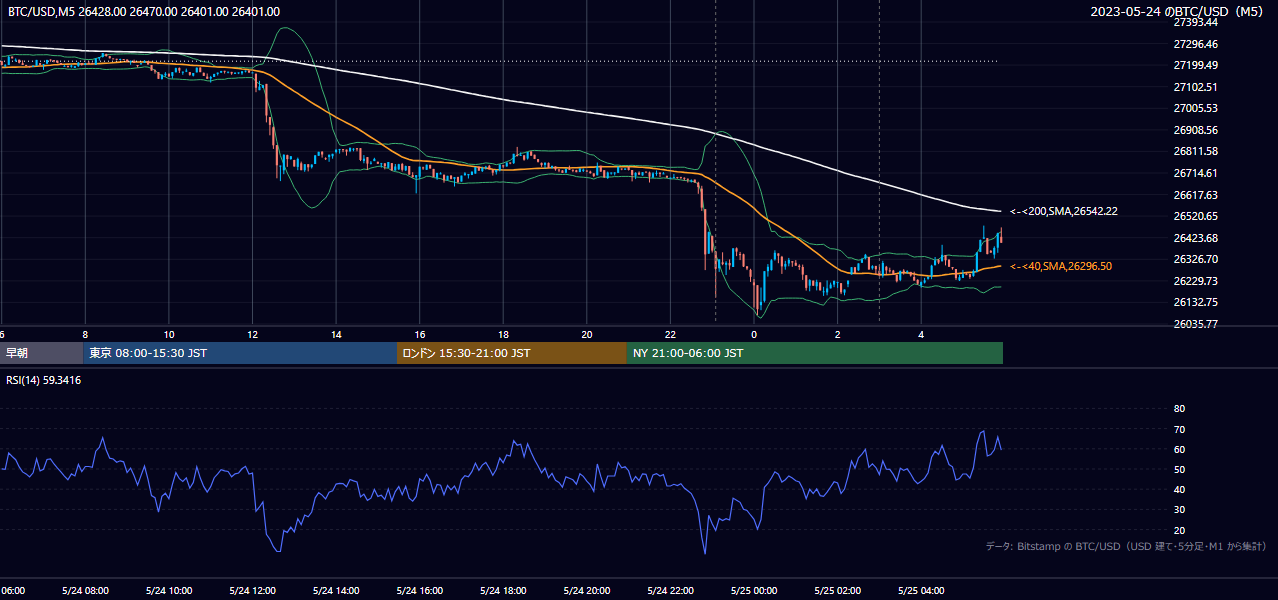
Task: Click hour tick 18 under the price chart
Action: [503, 334]
